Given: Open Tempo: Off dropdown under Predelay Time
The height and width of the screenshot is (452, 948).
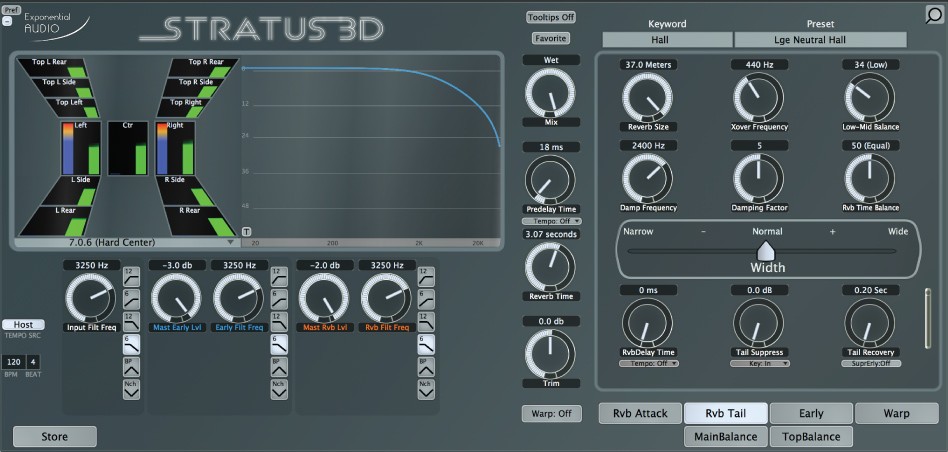Looking at the screenshot, I should 551,221.
